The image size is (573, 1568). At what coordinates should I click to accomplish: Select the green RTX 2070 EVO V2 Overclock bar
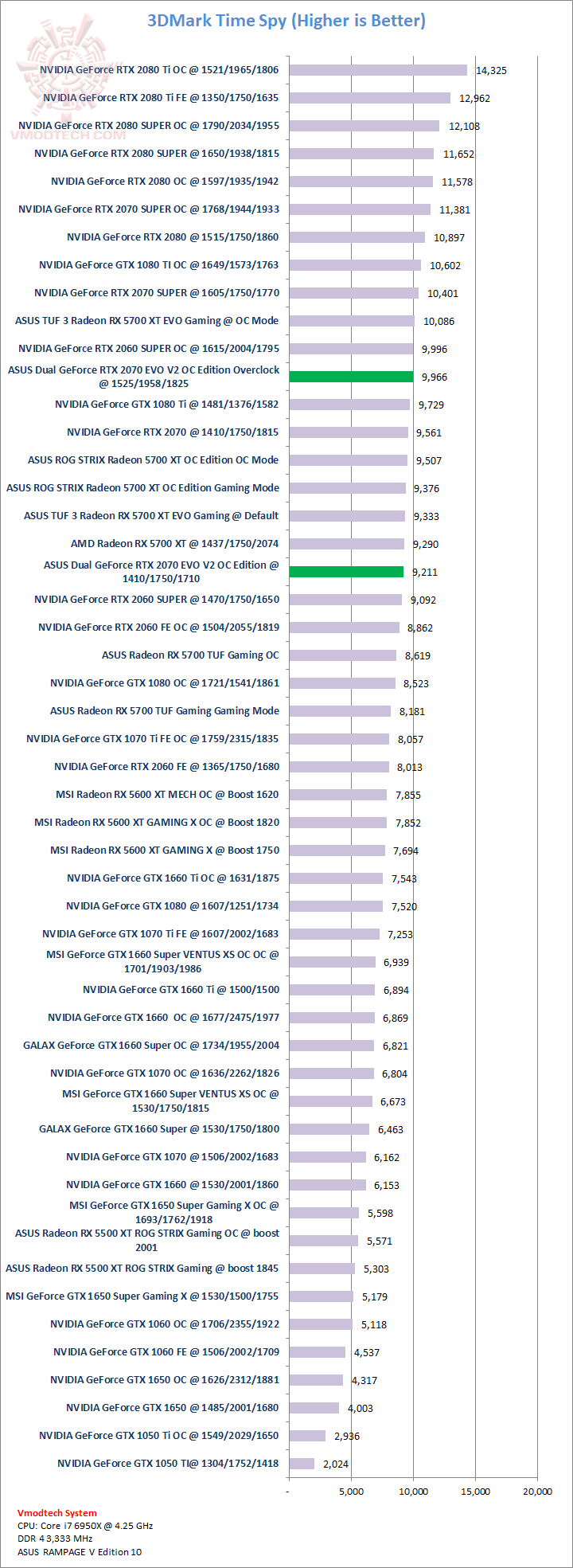351,377
